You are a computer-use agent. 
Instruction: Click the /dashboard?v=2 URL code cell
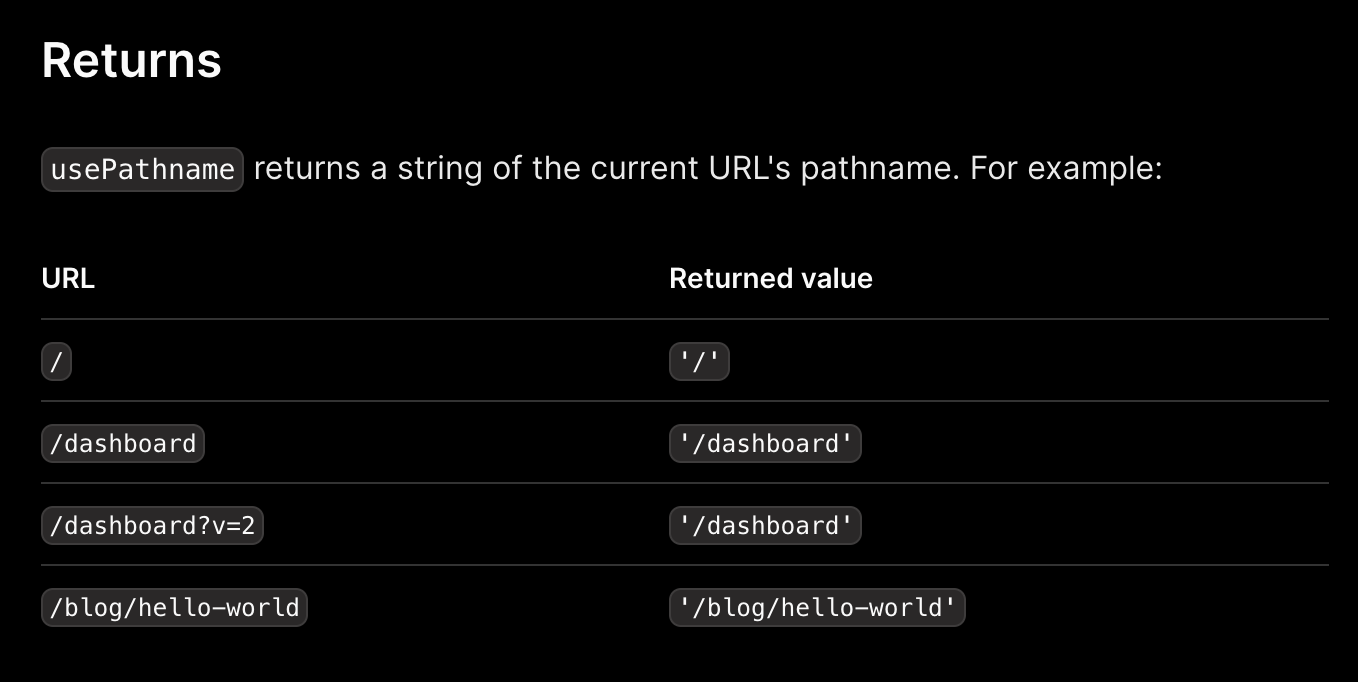click(x=152, y=525)
